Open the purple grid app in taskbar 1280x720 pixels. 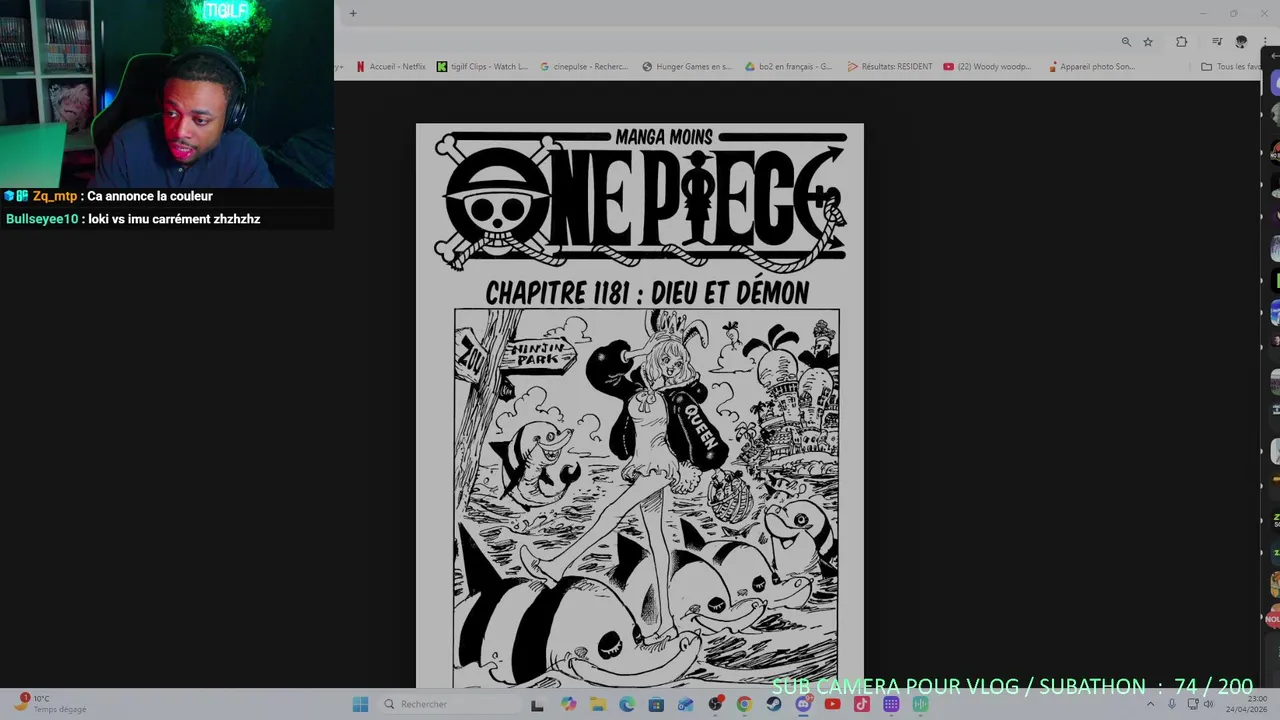(x=891, y=704)
